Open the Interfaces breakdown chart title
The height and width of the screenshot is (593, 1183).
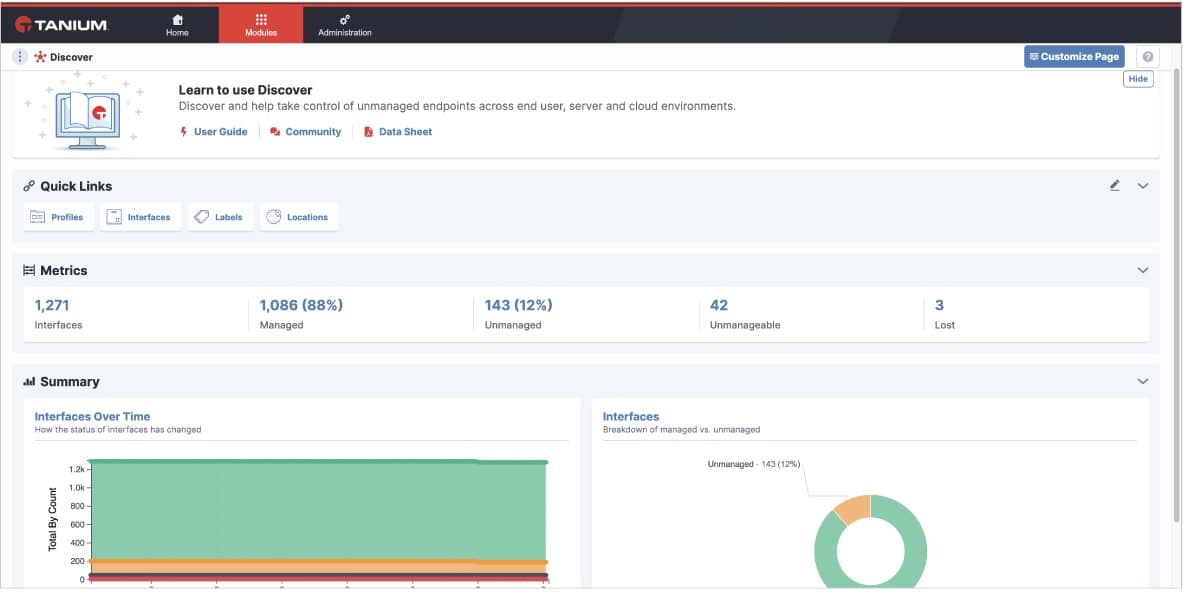click(631, 416)
